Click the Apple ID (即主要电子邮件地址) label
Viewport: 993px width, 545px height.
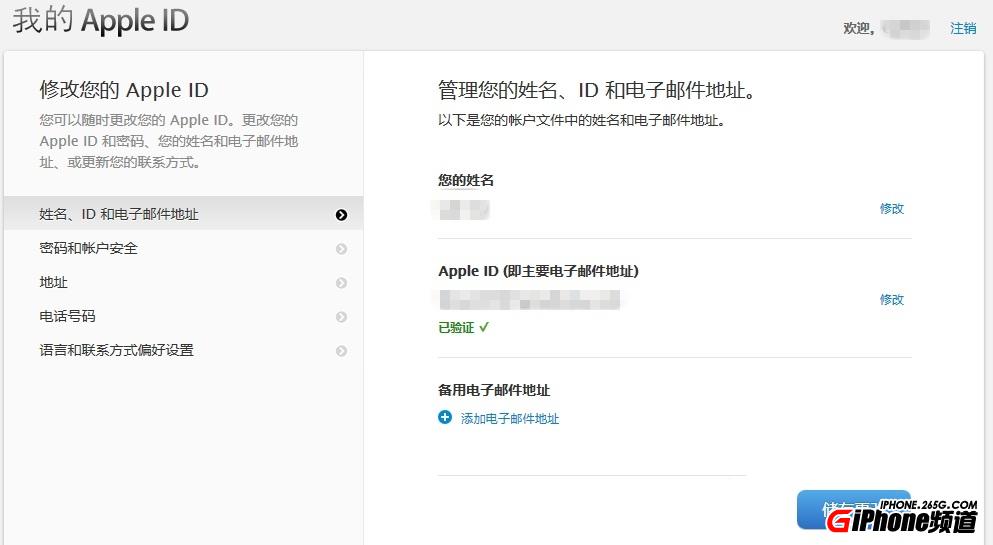(538, 271)
